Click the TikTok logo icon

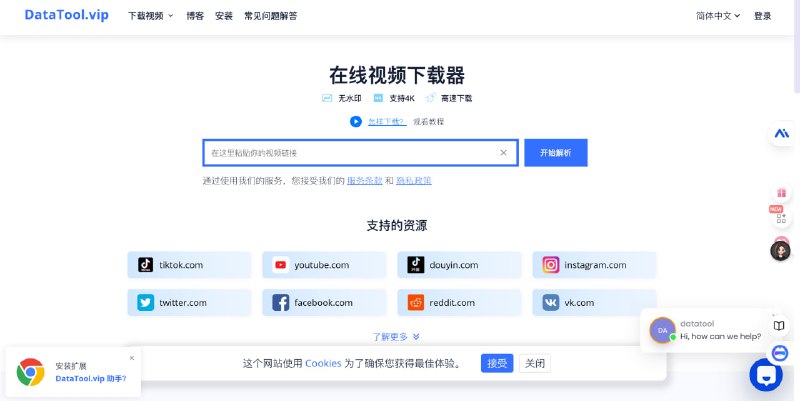(x=146, y=265)
